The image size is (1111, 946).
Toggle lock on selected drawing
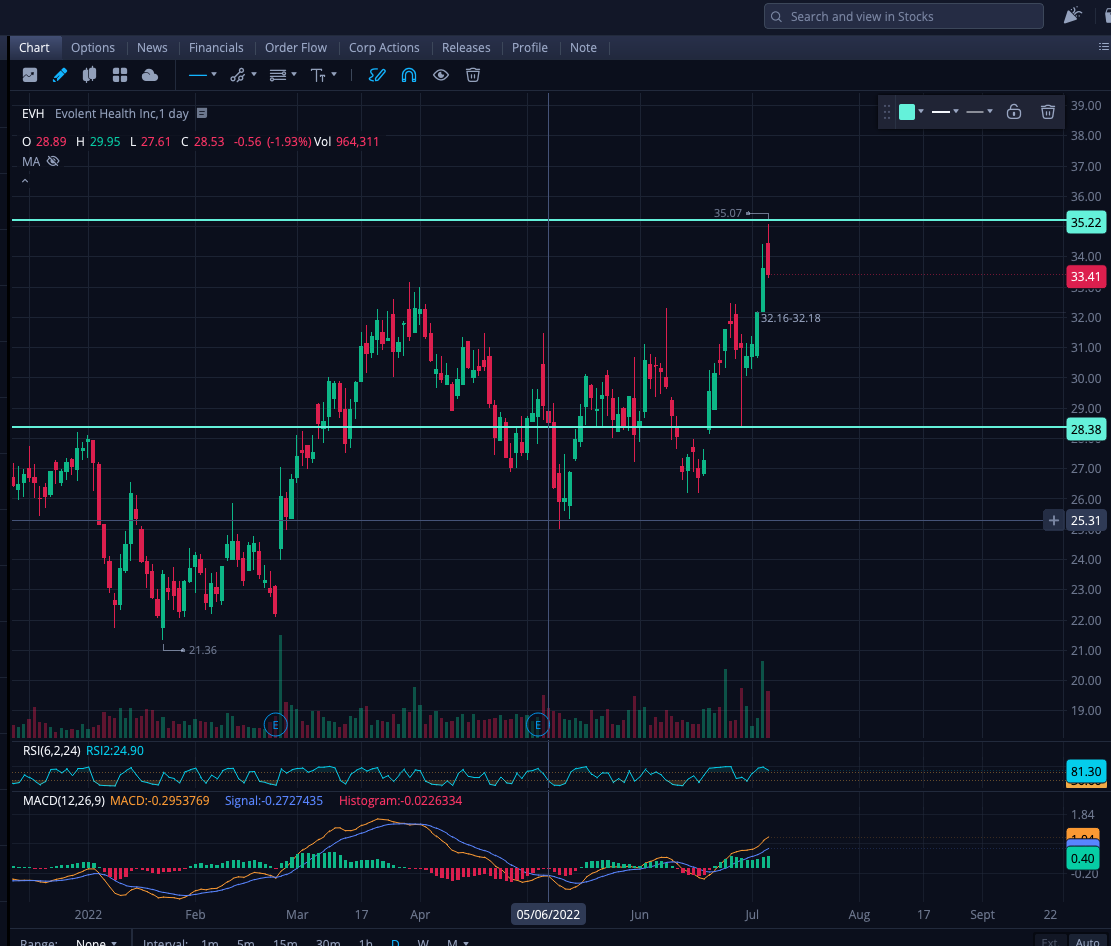(x=1014, y=112)
